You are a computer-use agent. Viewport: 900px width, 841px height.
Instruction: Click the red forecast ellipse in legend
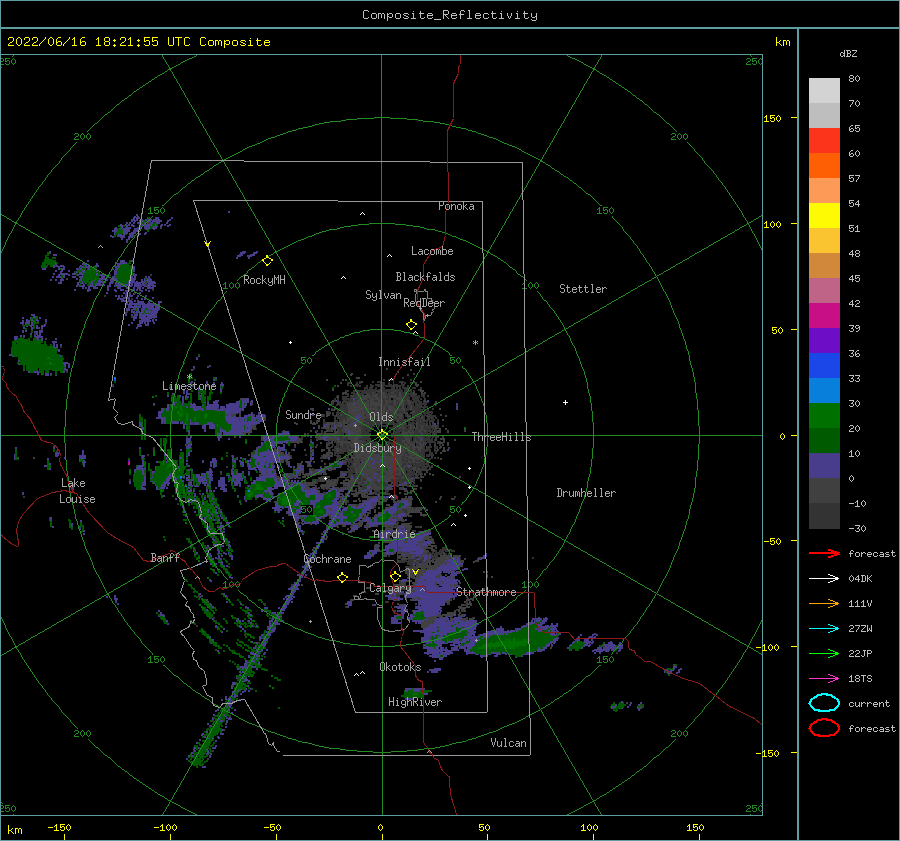tap(824, 728)
